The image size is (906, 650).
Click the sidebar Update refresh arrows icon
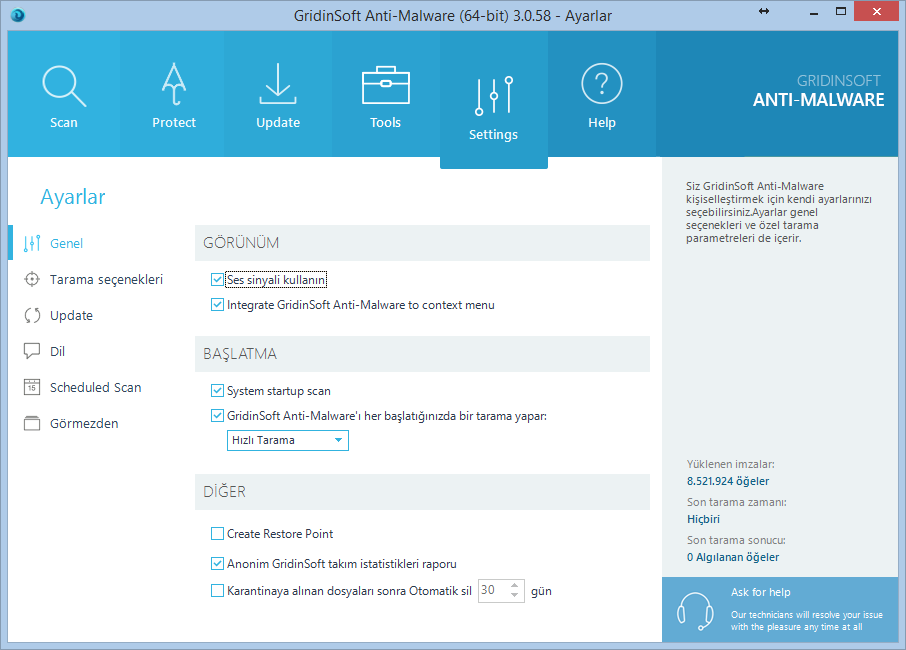click(x=32, y=315)
